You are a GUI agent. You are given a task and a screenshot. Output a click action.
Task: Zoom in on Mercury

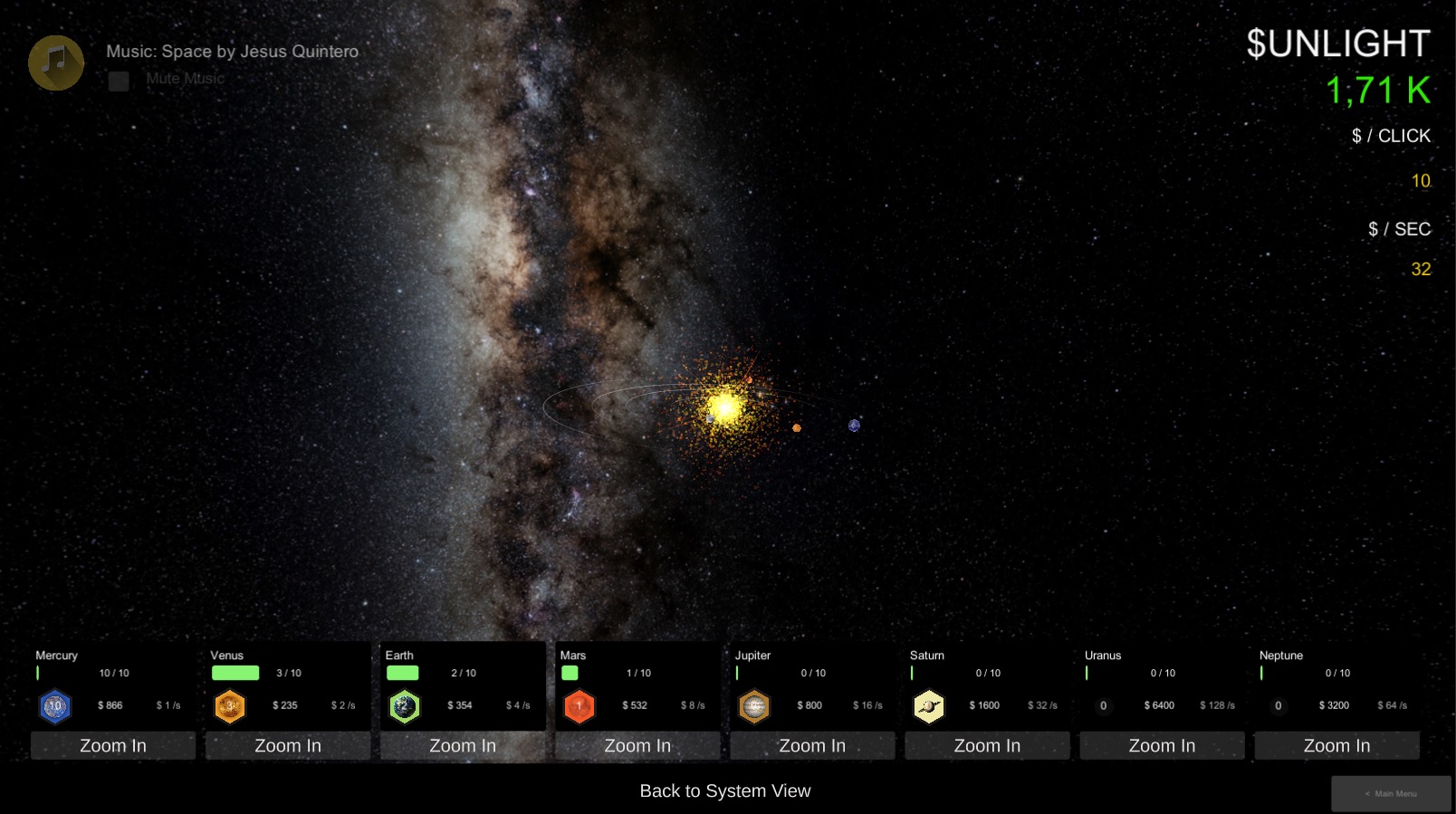click(x=113, y=746)
